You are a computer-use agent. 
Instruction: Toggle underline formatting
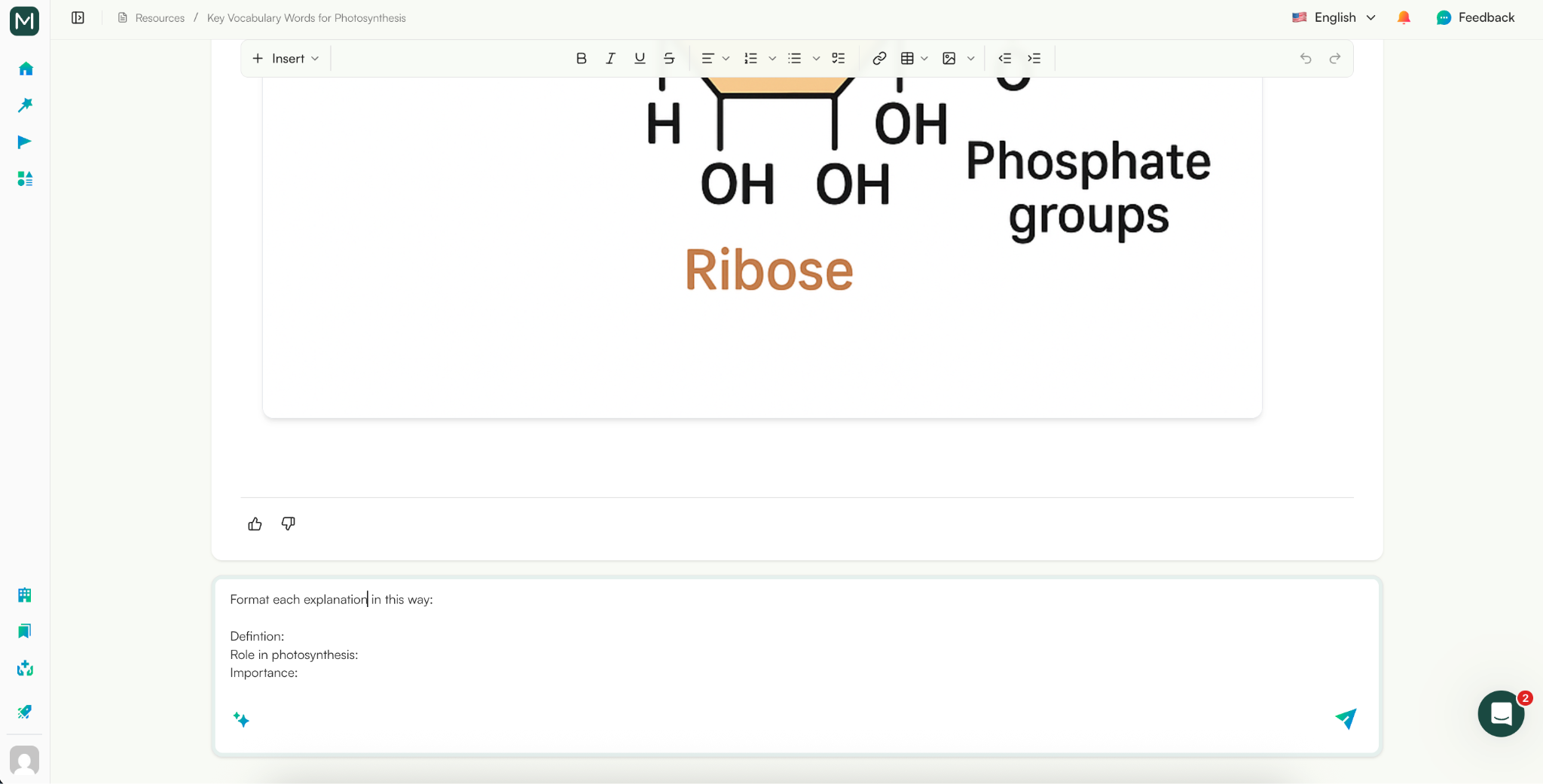(638, 58)
